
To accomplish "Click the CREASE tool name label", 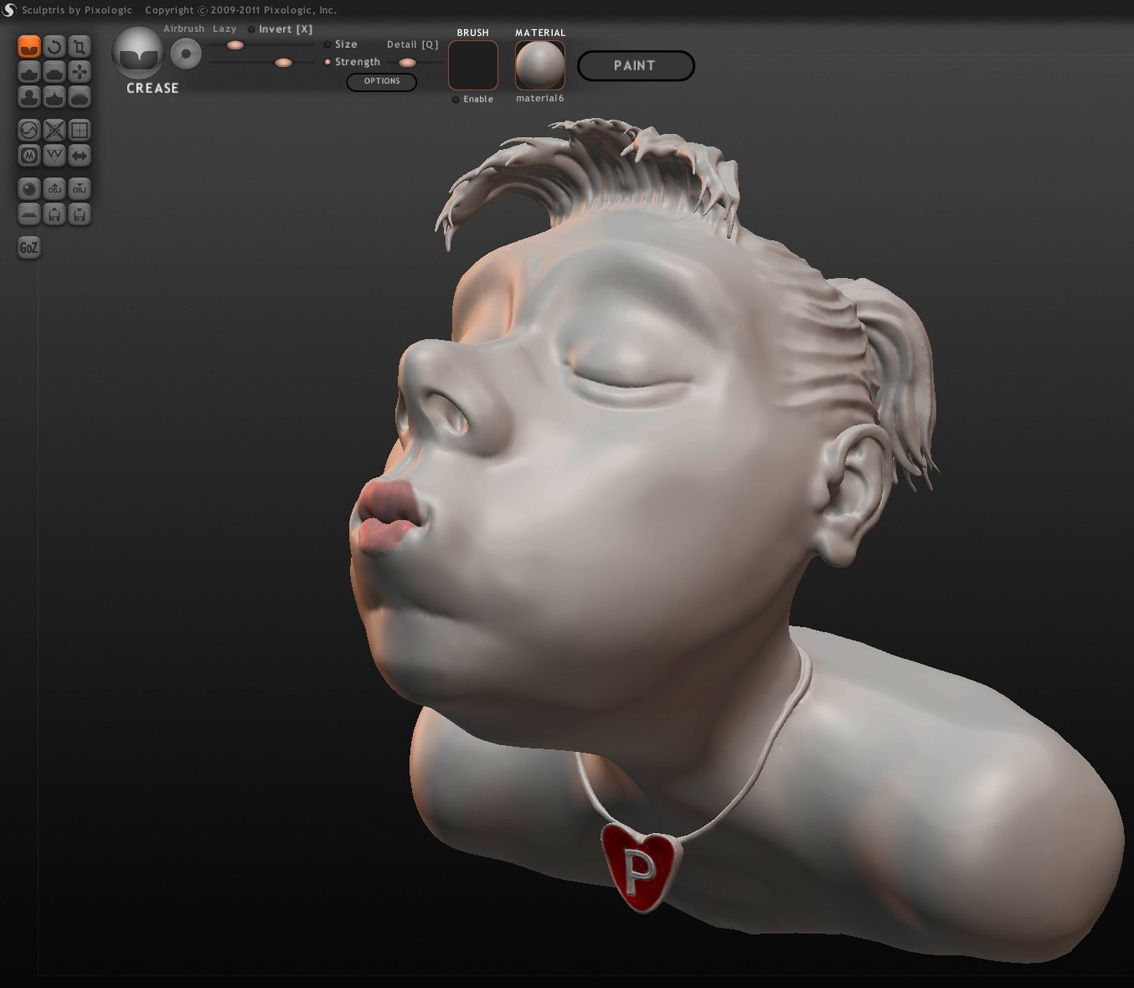I will click(x=153, y=88).
